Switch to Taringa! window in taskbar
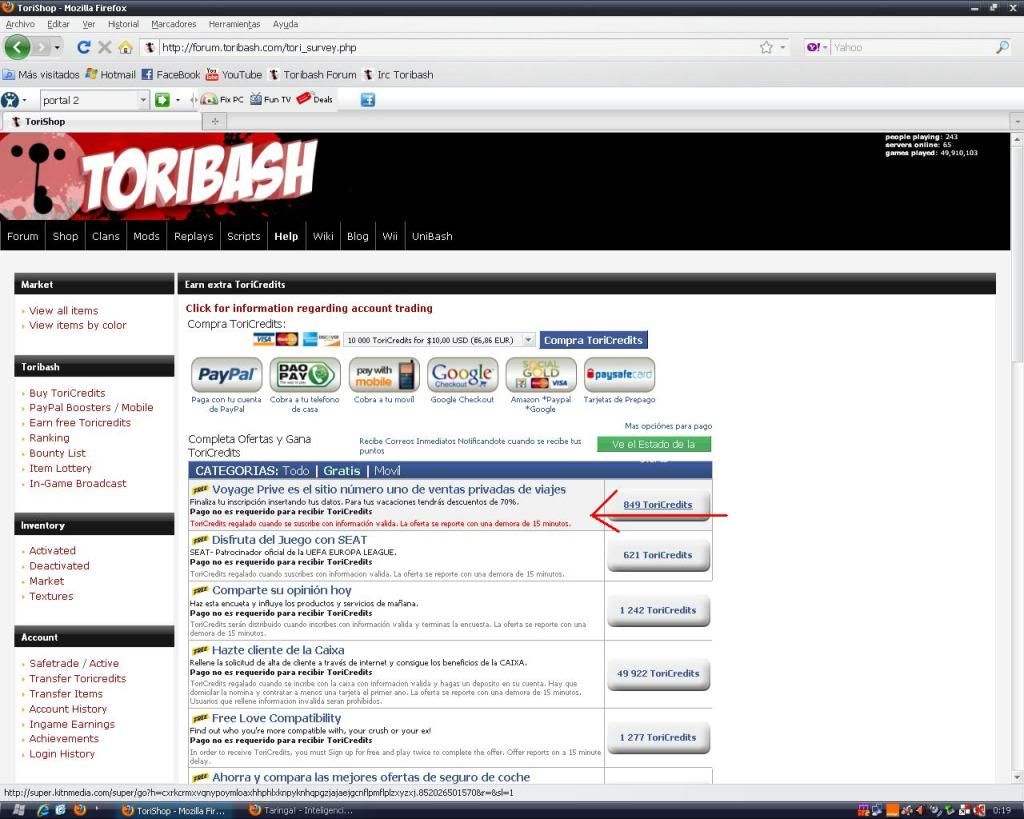 [302, 811]
